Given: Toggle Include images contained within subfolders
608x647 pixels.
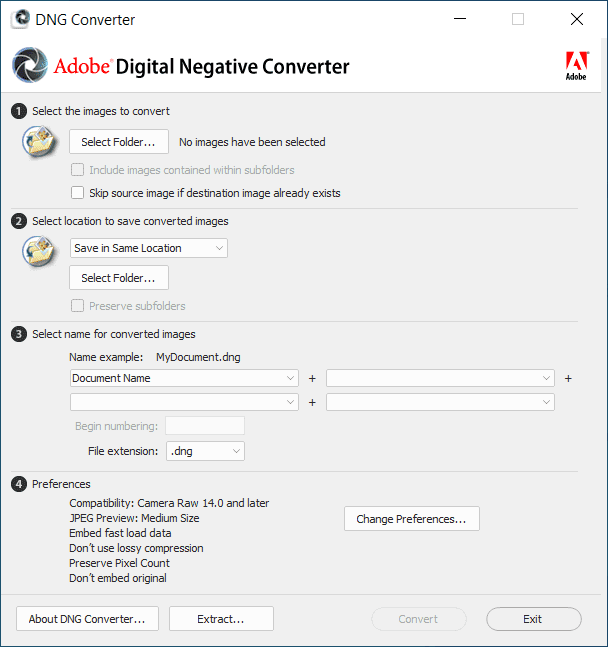Looking at the screenshot, I should (77, 170).
